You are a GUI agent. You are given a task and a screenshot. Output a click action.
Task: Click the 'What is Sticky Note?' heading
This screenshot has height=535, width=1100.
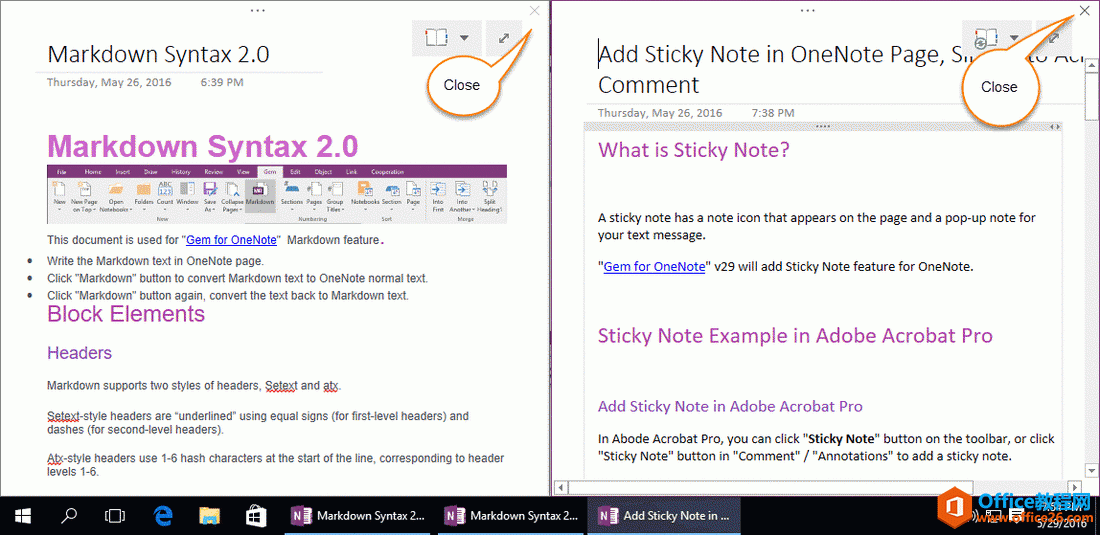[x=694, y=149]
